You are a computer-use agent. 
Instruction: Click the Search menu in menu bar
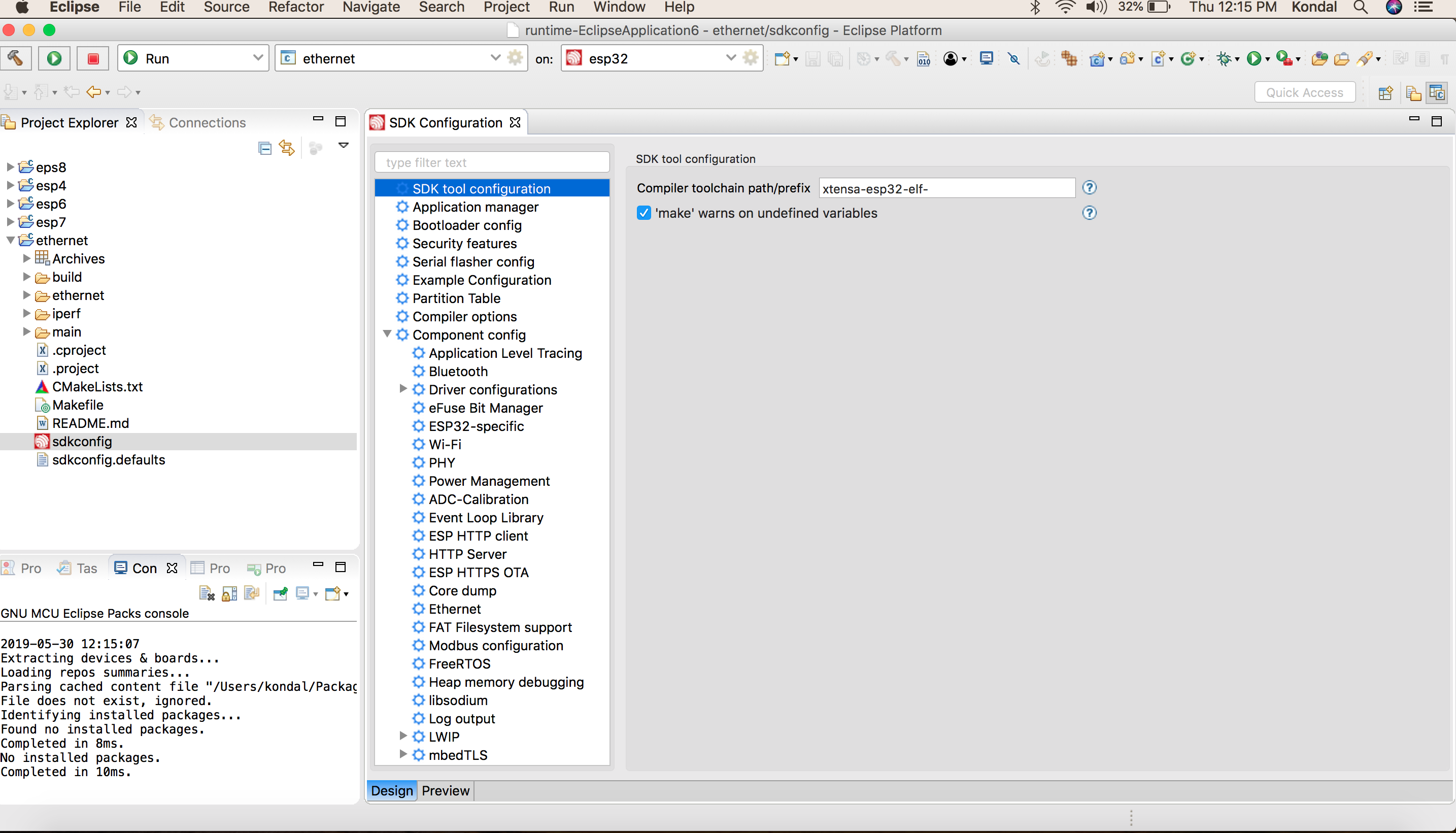click(x=441, y=8)
